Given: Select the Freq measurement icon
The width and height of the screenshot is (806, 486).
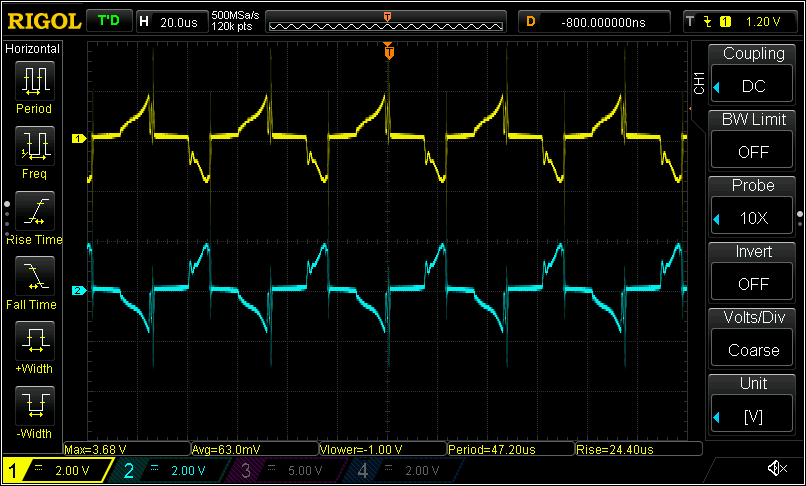Looking at the screenshot, I should pyautogui.click(x=34, y=145).
